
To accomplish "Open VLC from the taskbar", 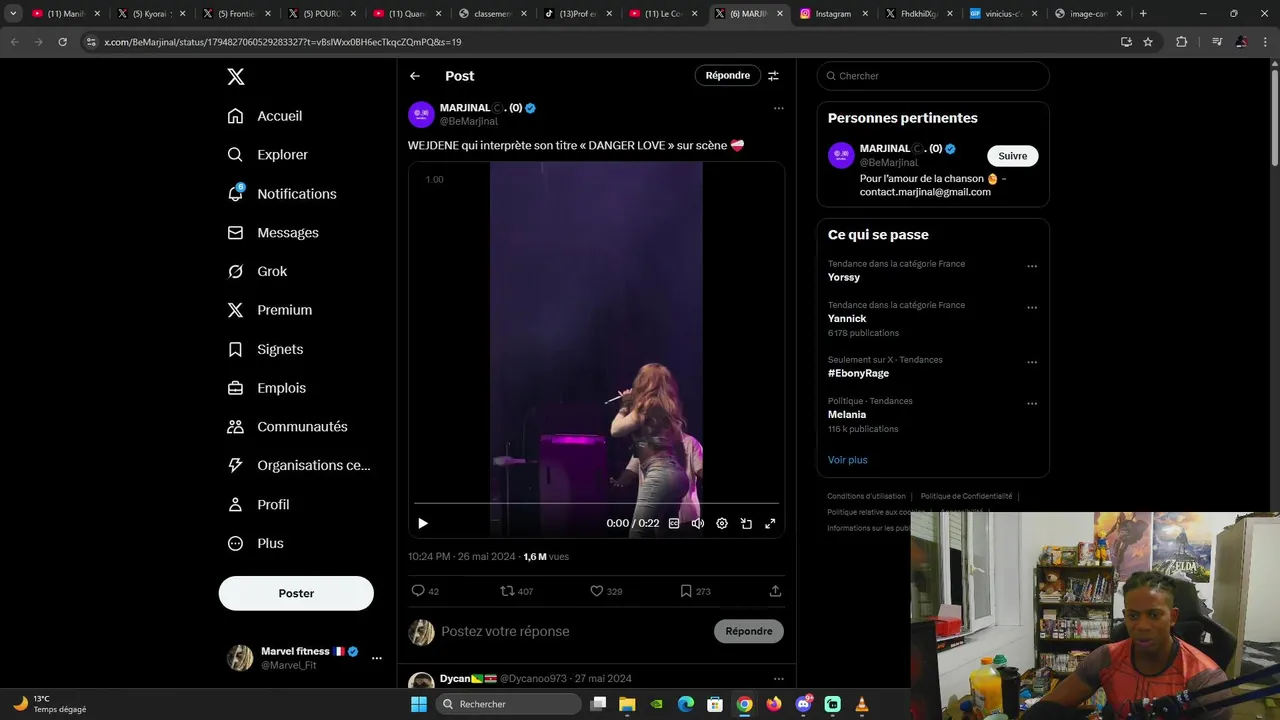I will pyautogui.click(x=862, y=704).
